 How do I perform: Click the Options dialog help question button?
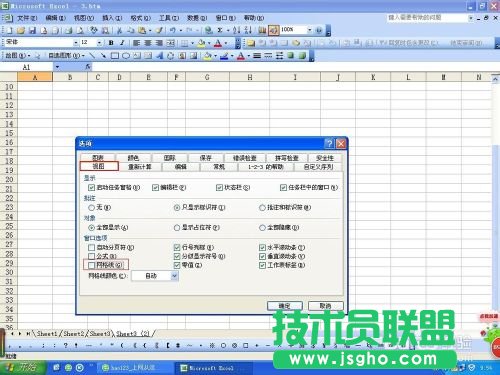329,144
